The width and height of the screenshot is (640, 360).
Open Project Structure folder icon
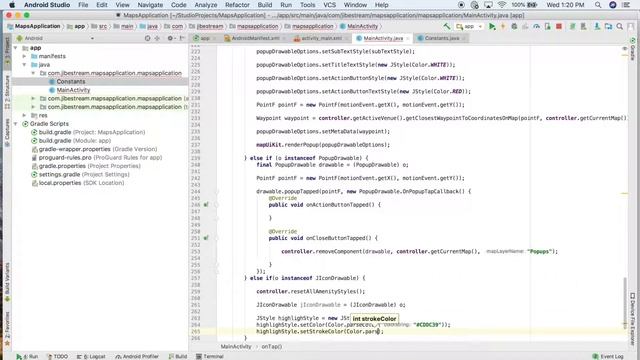coord(609,27)
